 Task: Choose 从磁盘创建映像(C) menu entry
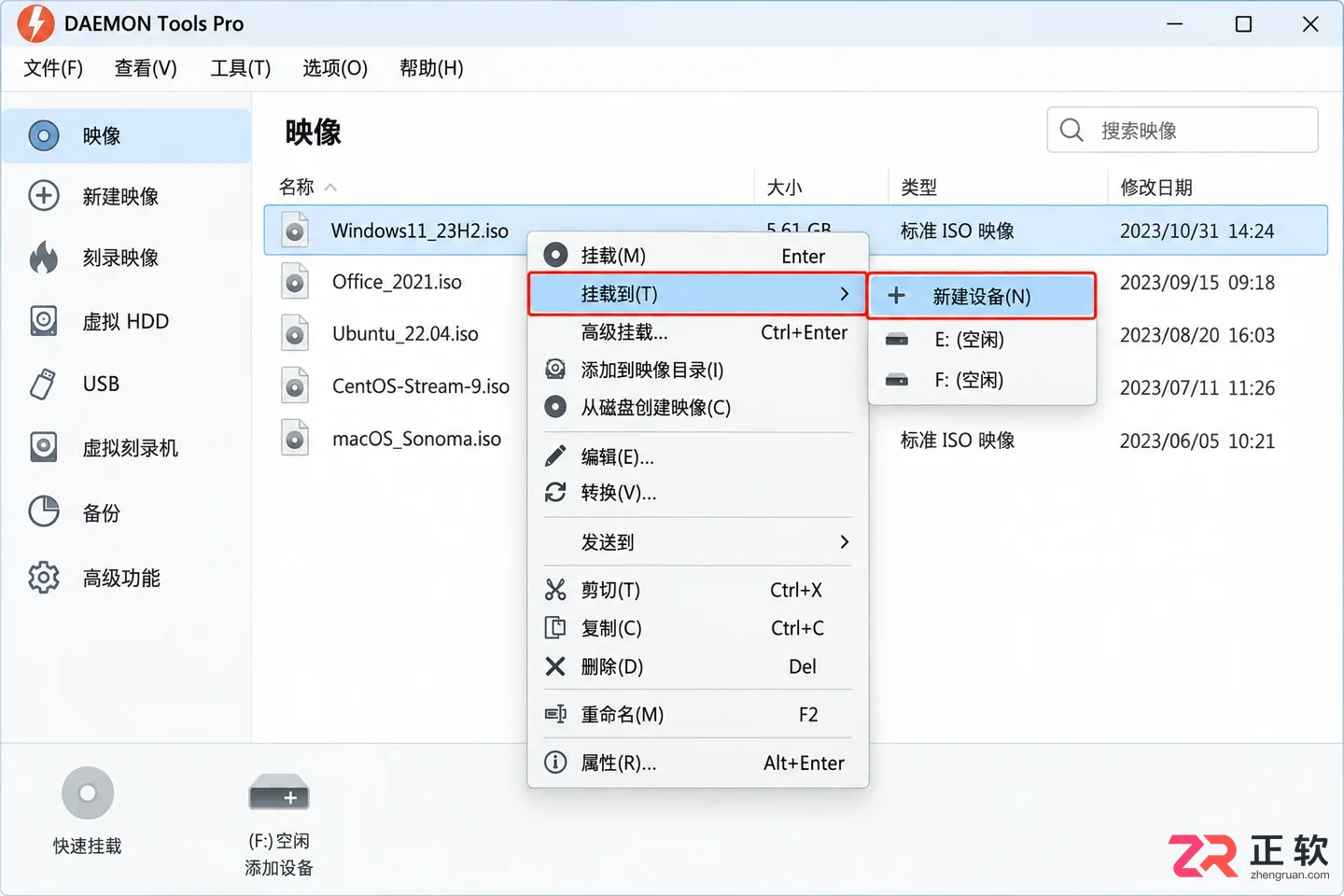[698, 407]
